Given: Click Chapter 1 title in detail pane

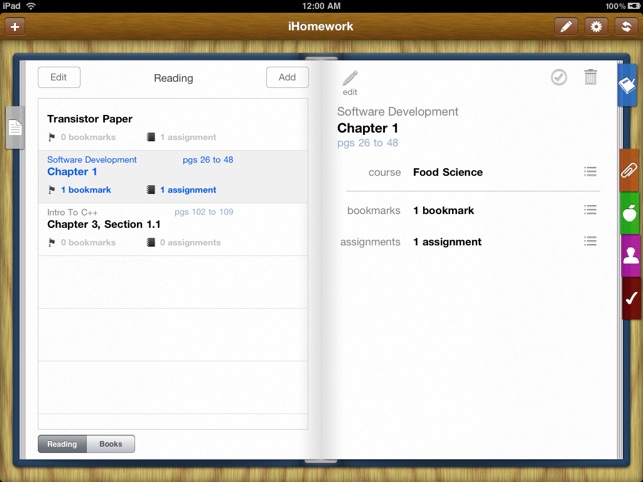Looking at the screenshot, I should pyautogui.click(x=367, y=128).
